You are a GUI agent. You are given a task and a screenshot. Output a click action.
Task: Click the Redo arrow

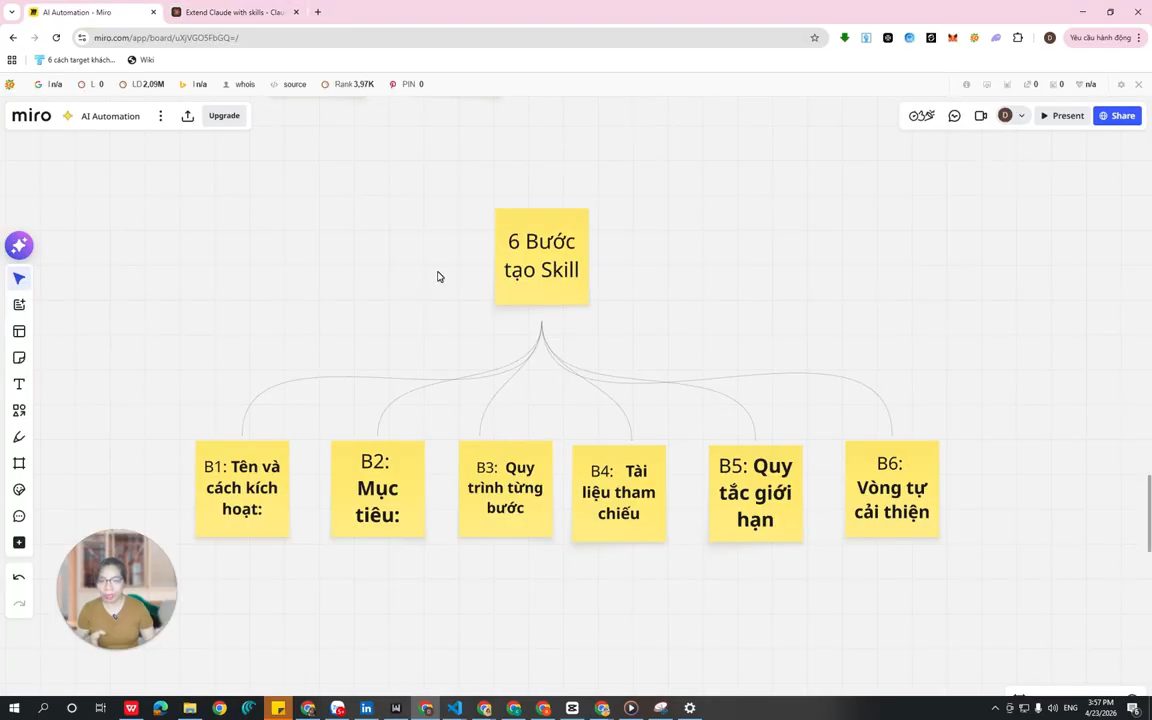click(19, 604)
